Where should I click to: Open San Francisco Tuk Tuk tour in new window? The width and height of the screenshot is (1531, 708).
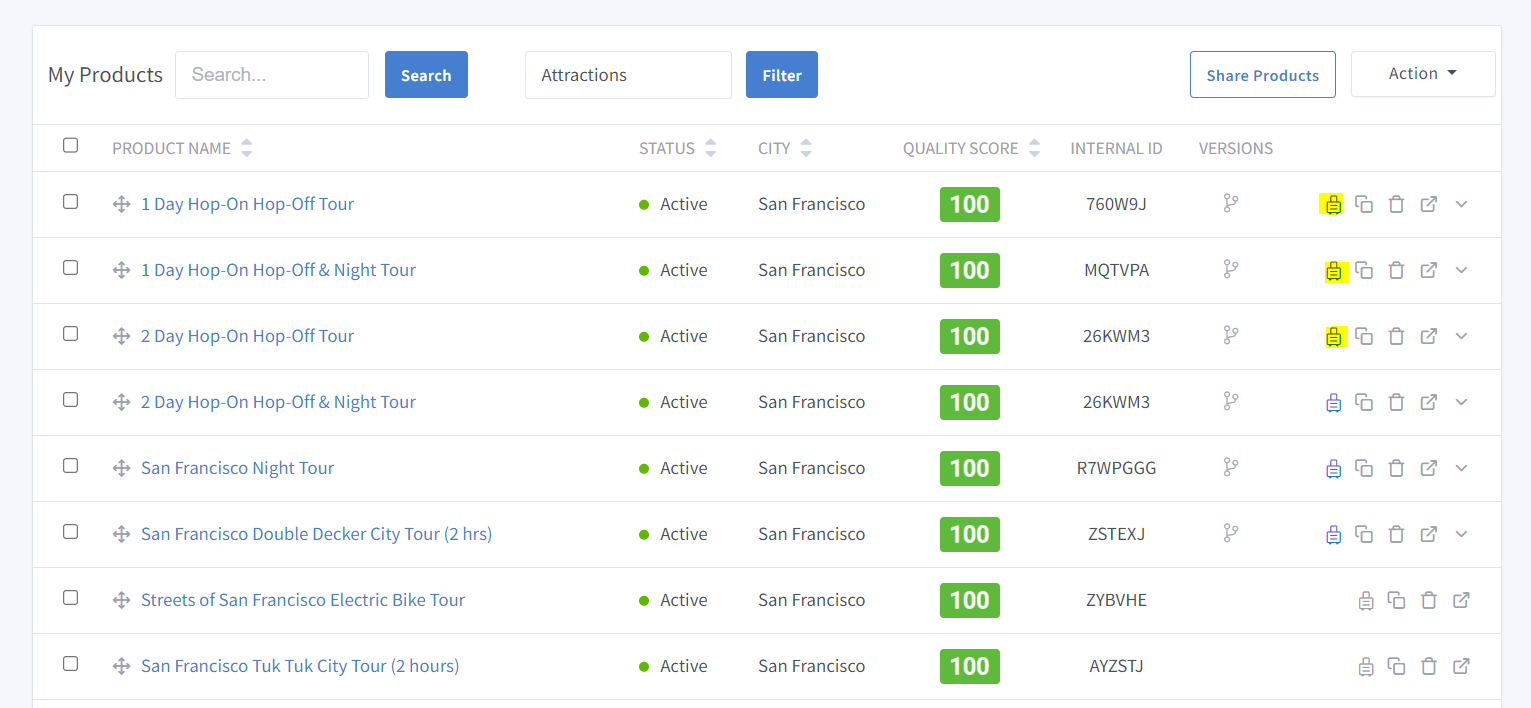coord(1461,666)
